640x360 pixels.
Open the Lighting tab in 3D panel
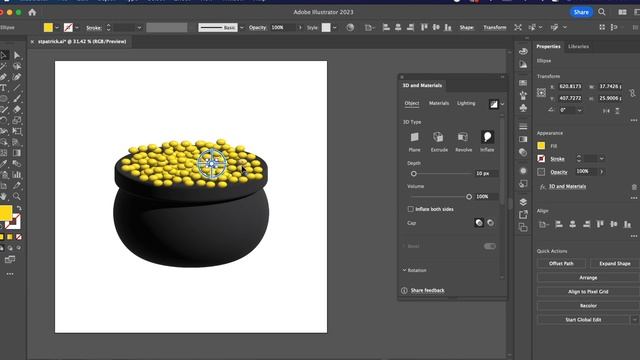point(466,103)
